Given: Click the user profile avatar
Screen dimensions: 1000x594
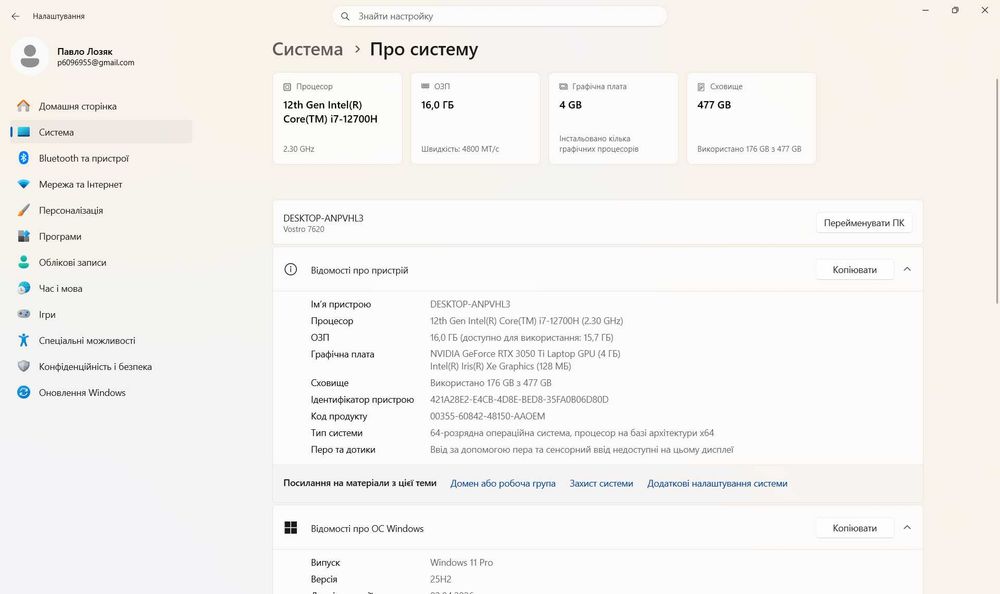Looking at the screenshot, I should click(29, 56).
